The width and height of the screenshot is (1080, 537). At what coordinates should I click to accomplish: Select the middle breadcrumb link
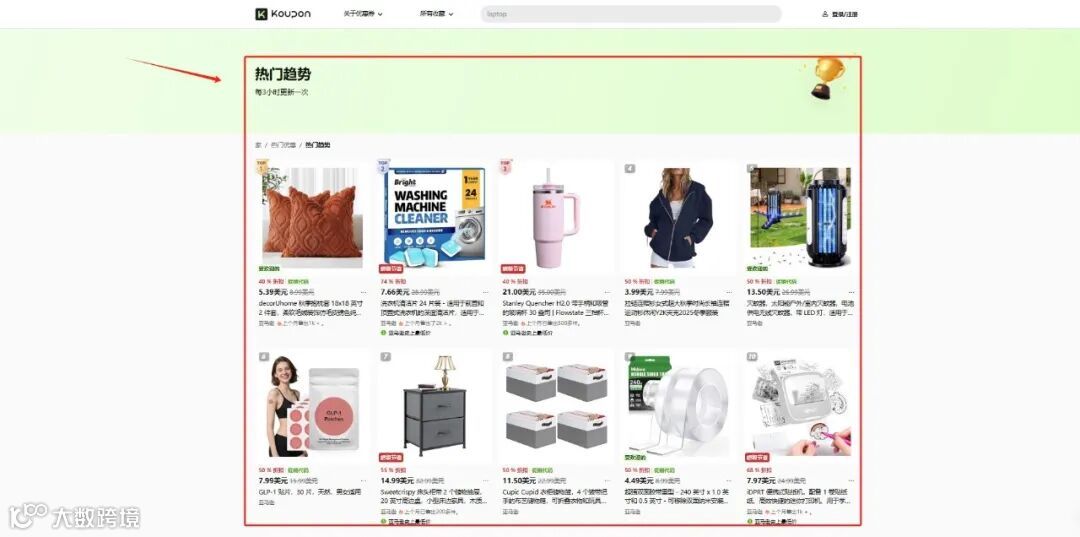(x=283, y=145)
